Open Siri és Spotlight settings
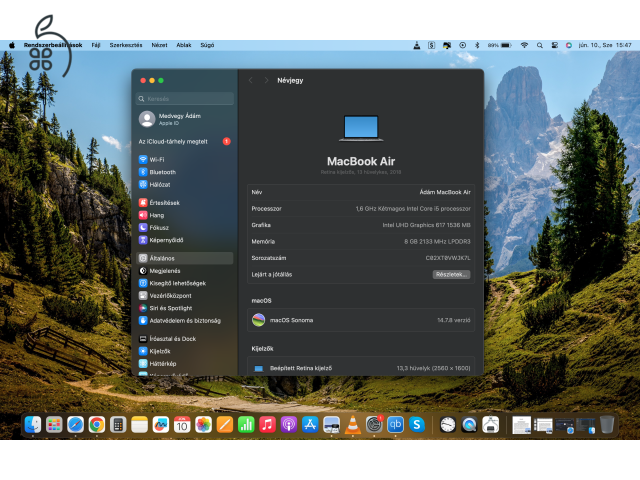 [184, 308]
